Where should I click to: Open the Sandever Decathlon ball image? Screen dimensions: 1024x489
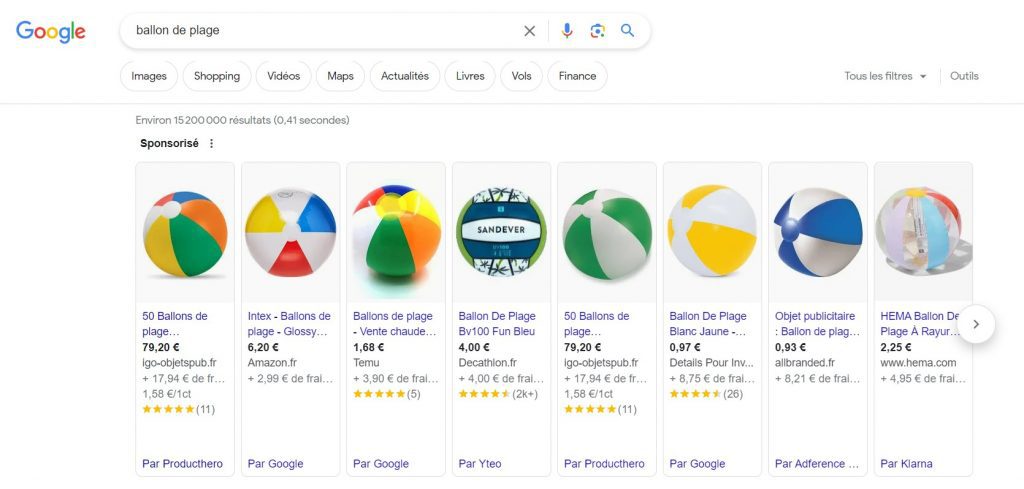coord(502,234)
